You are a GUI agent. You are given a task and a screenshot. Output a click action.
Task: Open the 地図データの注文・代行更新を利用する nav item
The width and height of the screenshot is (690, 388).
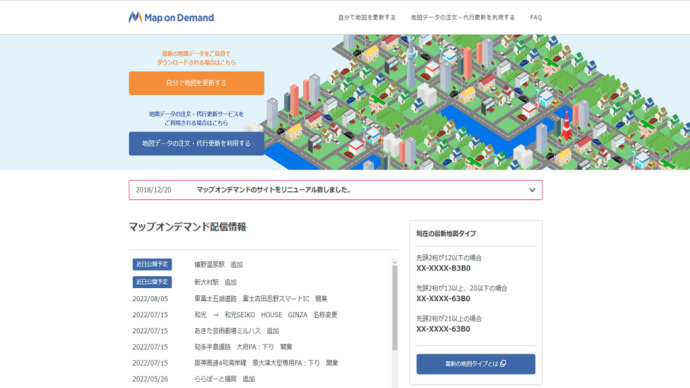point(462,18)
